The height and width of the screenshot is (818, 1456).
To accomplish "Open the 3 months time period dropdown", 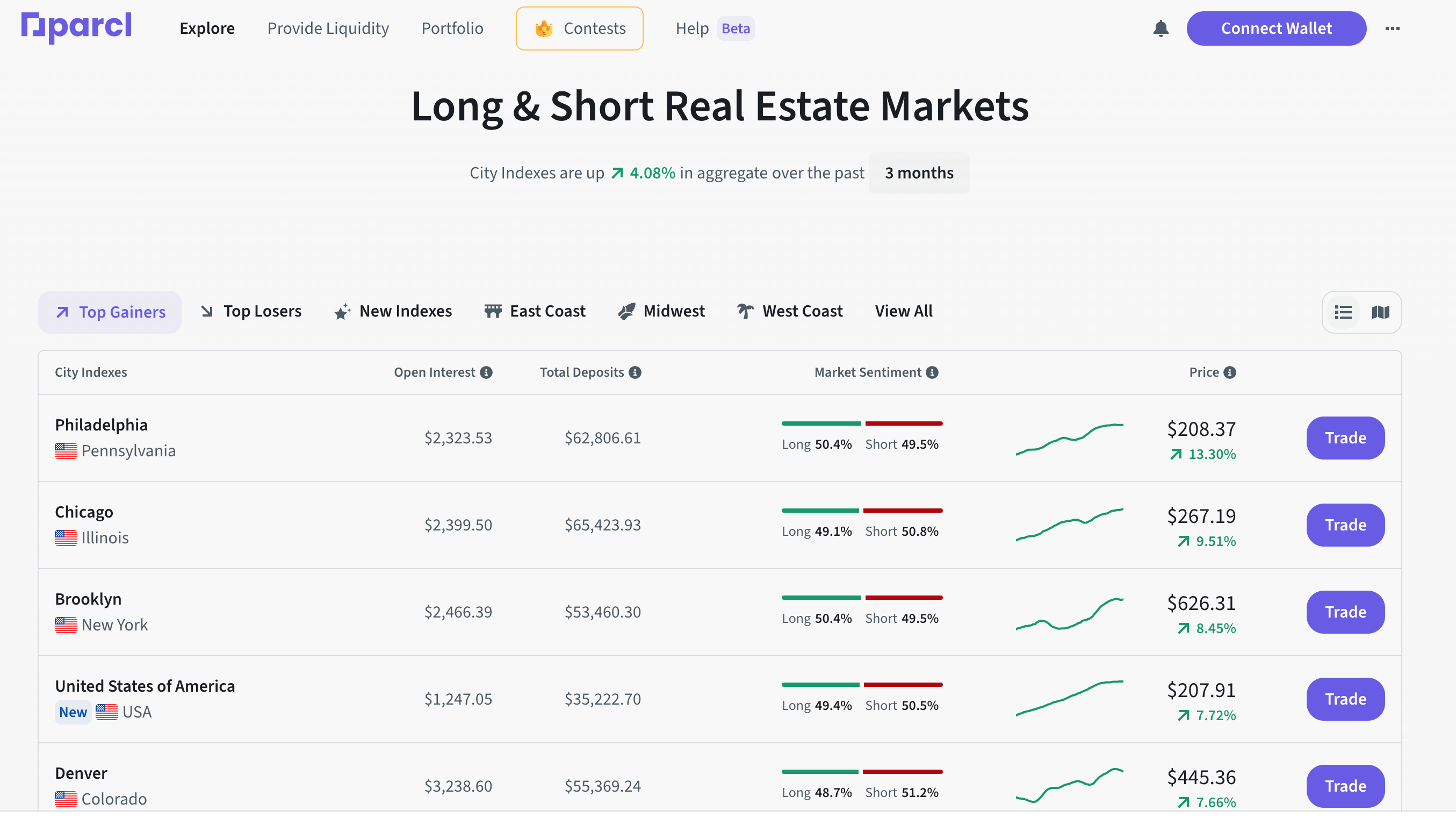I will (919, 173).
